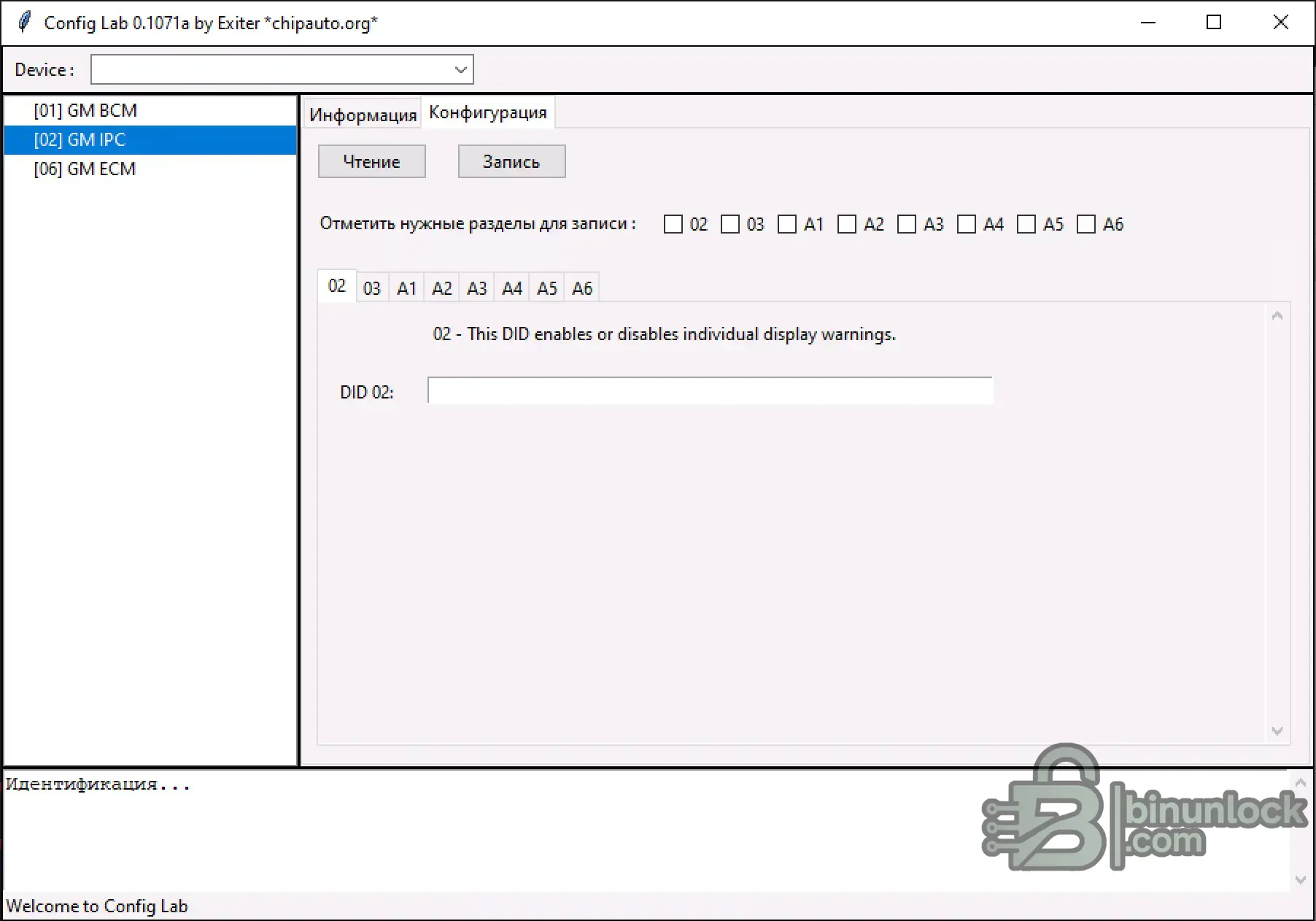1316x921 pixels.
Task: Click the DID panel scroll up arrow
Action: pyautogui.click(x=1277, y=316)
